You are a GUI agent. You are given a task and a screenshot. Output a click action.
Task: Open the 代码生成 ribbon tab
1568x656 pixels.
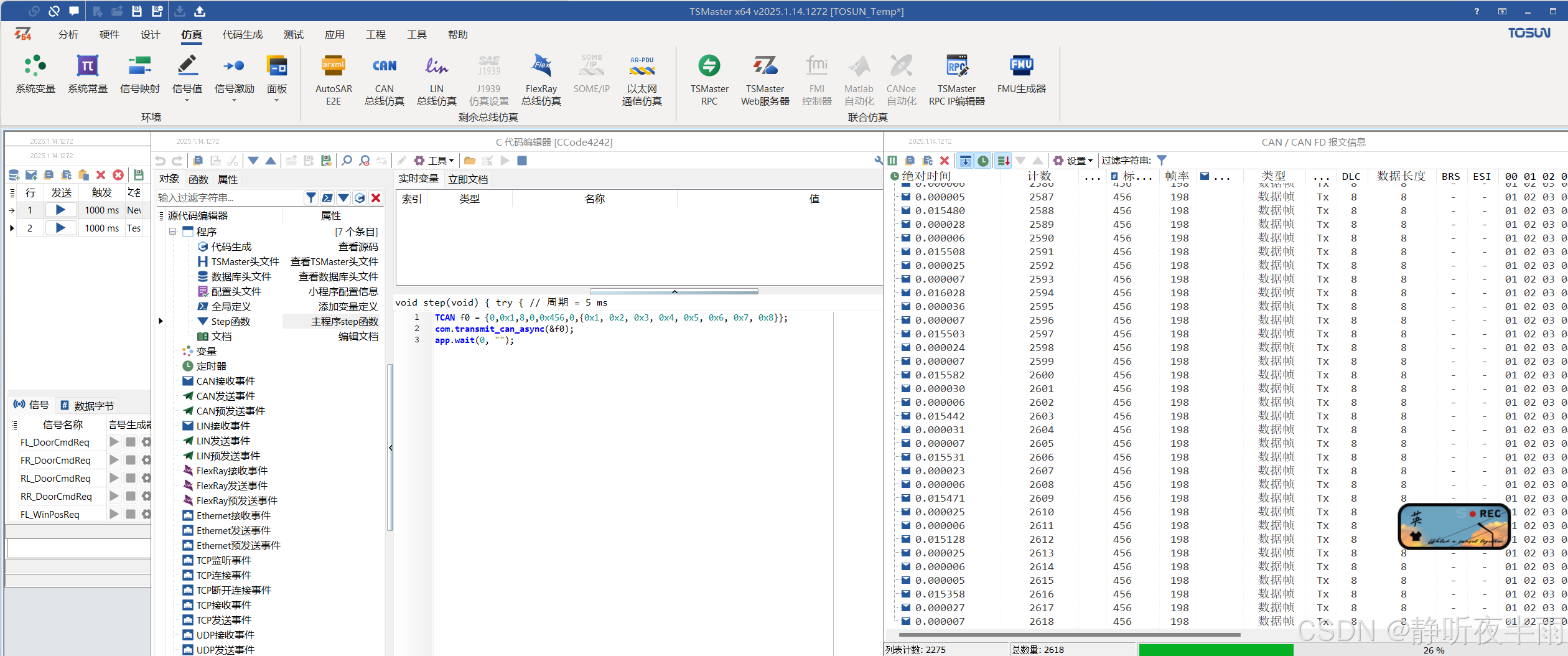click(243, 34)
